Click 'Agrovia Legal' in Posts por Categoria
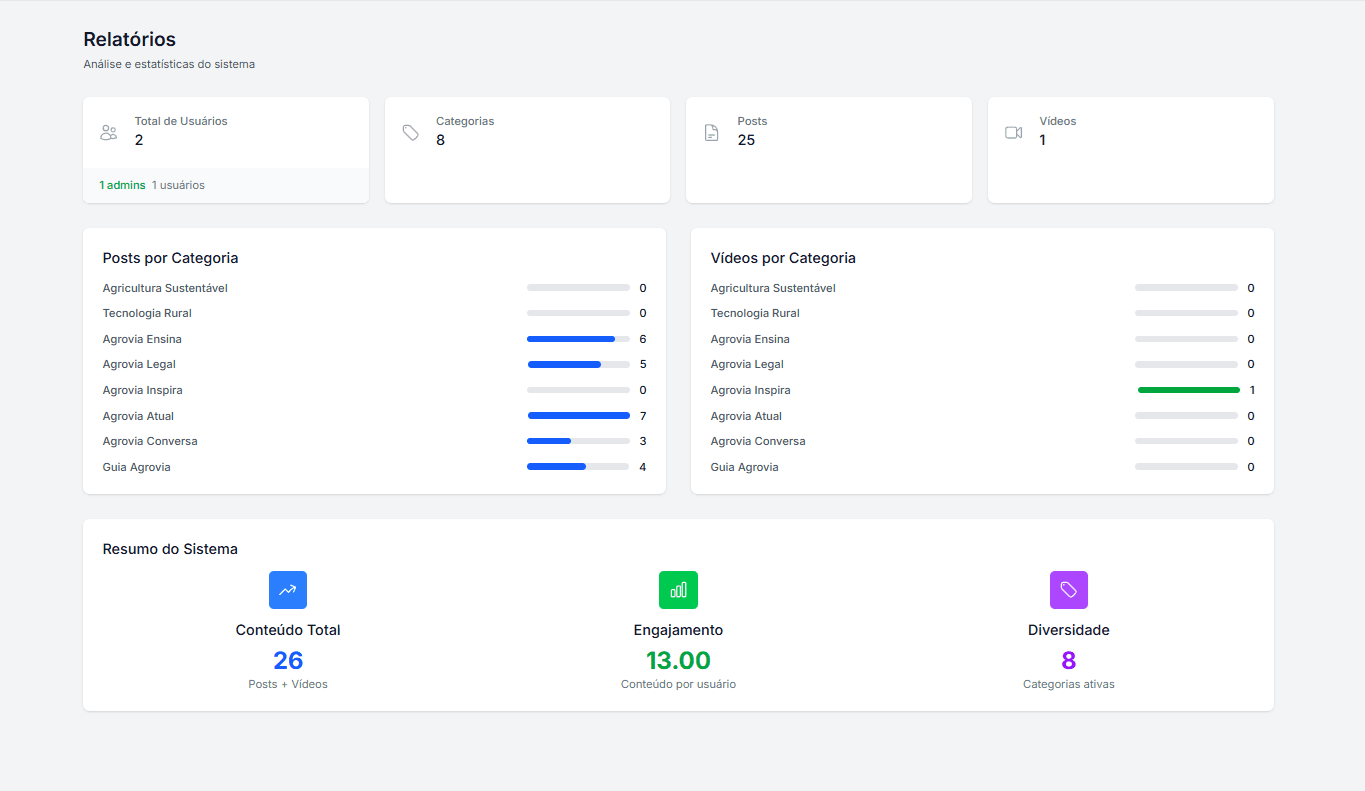The image size is (1365, 791). pyautogui.click(x=139, y=364)
